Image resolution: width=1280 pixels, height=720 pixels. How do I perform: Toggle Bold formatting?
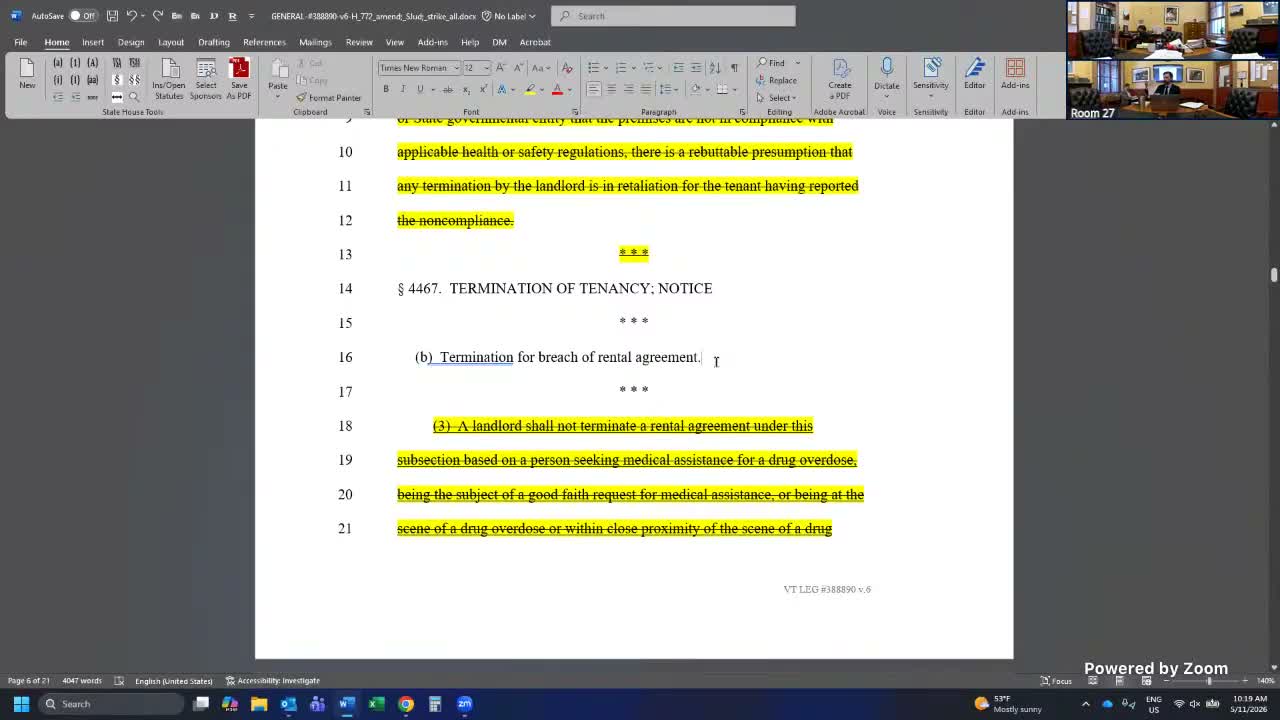(386, 89)
